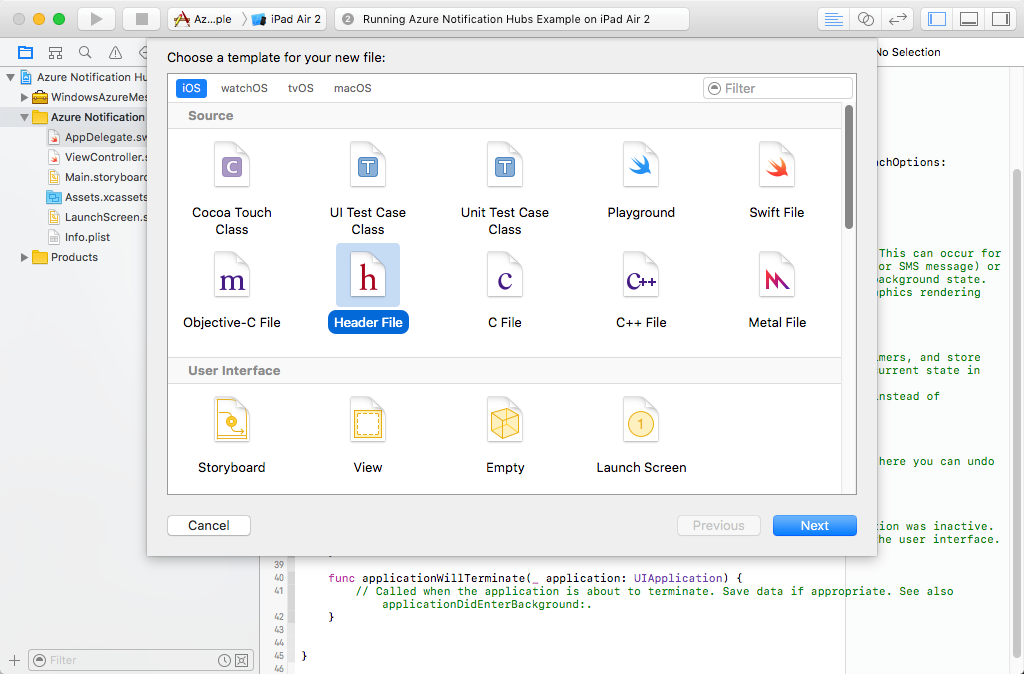
Task: Select the Playground template
Action: pos(642,180)
